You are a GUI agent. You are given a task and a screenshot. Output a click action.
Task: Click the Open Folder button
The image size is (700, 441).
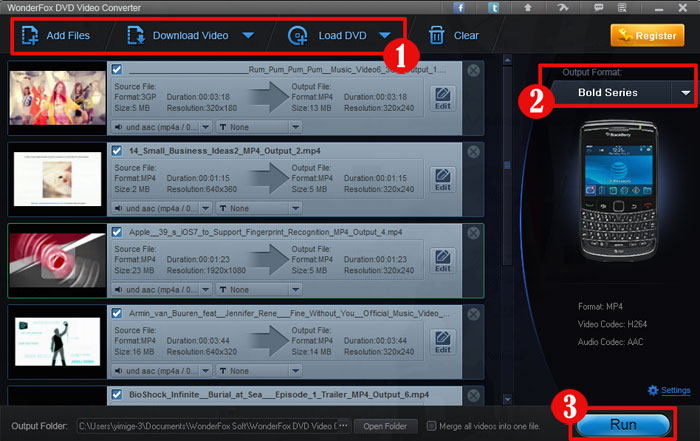point(385,426)
